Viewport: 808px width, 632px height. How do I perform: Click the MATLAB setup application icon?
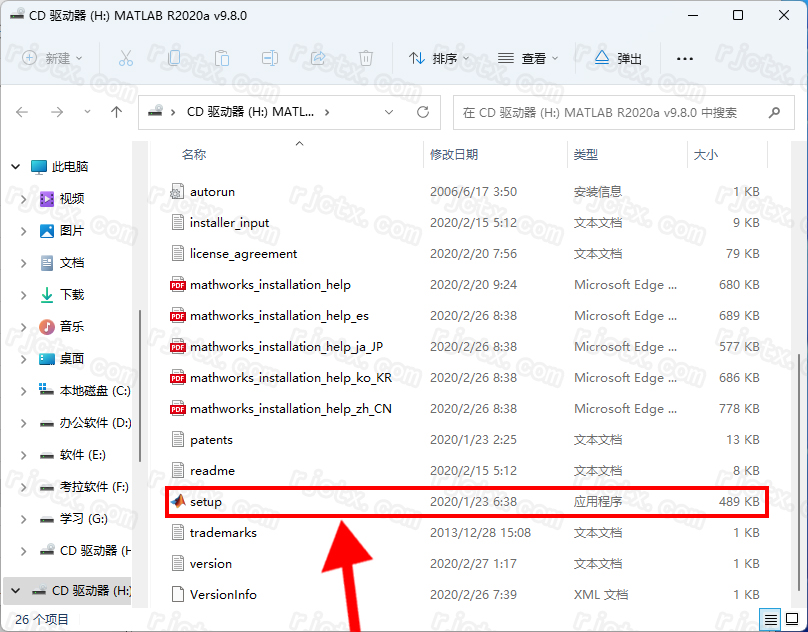click(x=177, y=501)
